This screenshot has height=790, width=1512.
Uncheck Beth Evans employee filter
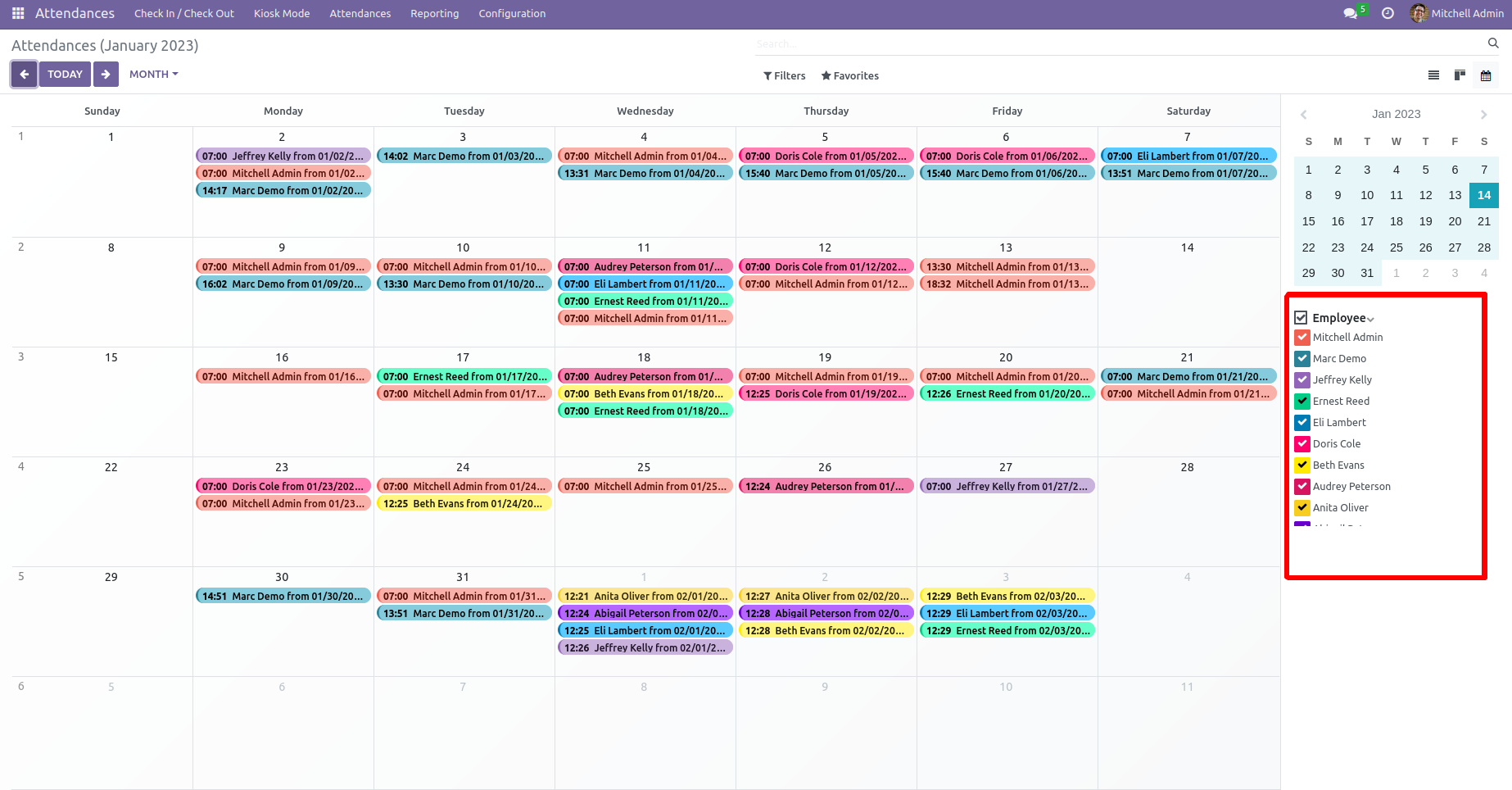pyautogui.click(x=1302, y=465)
